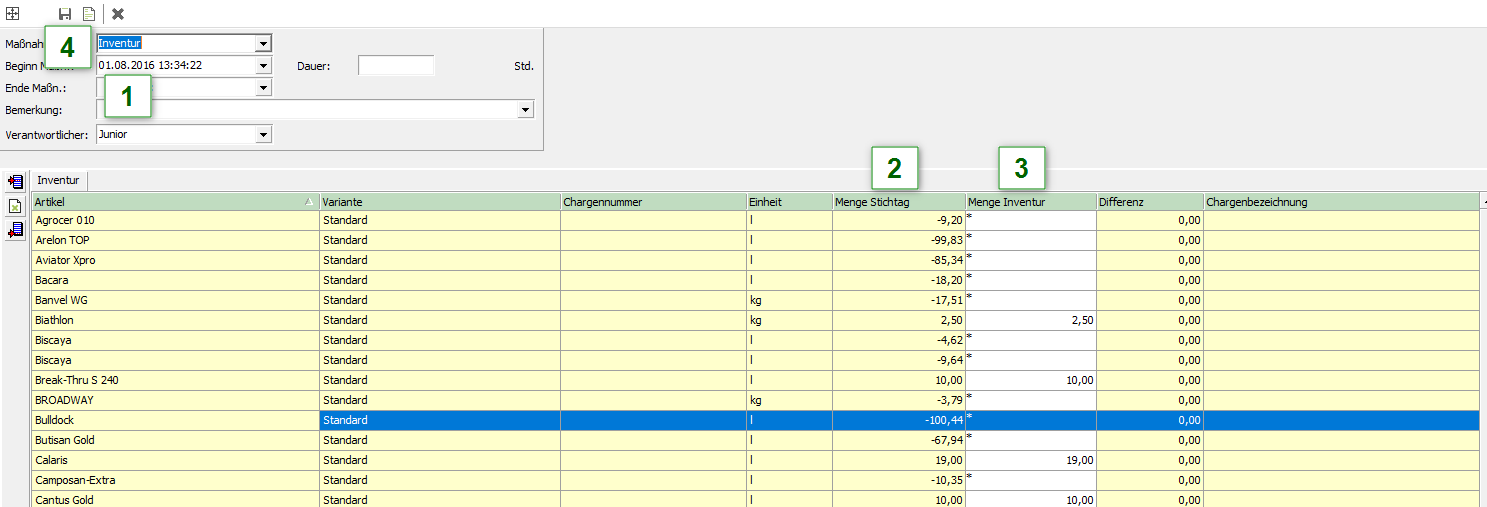The height and width of the screenshot is (507, 1487).
Task: Select the Butisan Gold row
Action: click(175, 440)
